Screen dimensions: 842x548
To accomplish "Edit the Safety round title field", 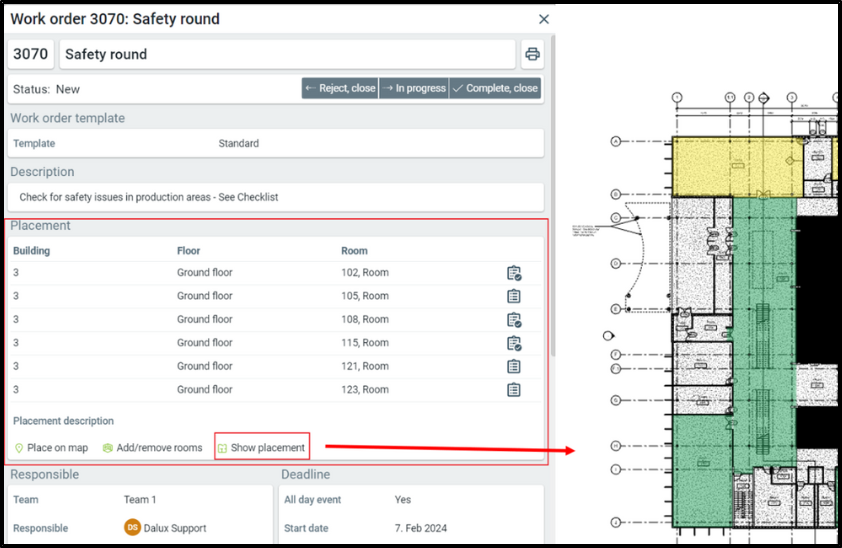I will tap(288, 54).
